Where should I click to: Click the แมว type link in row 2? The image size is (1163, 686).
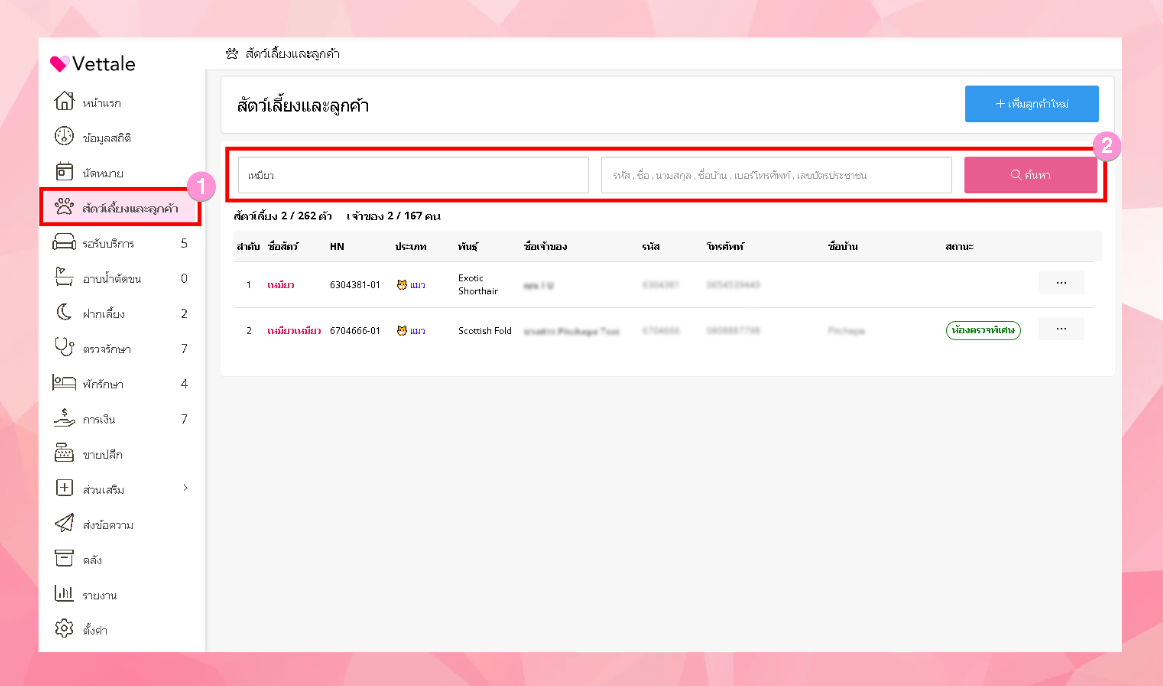tap(418, 332)
